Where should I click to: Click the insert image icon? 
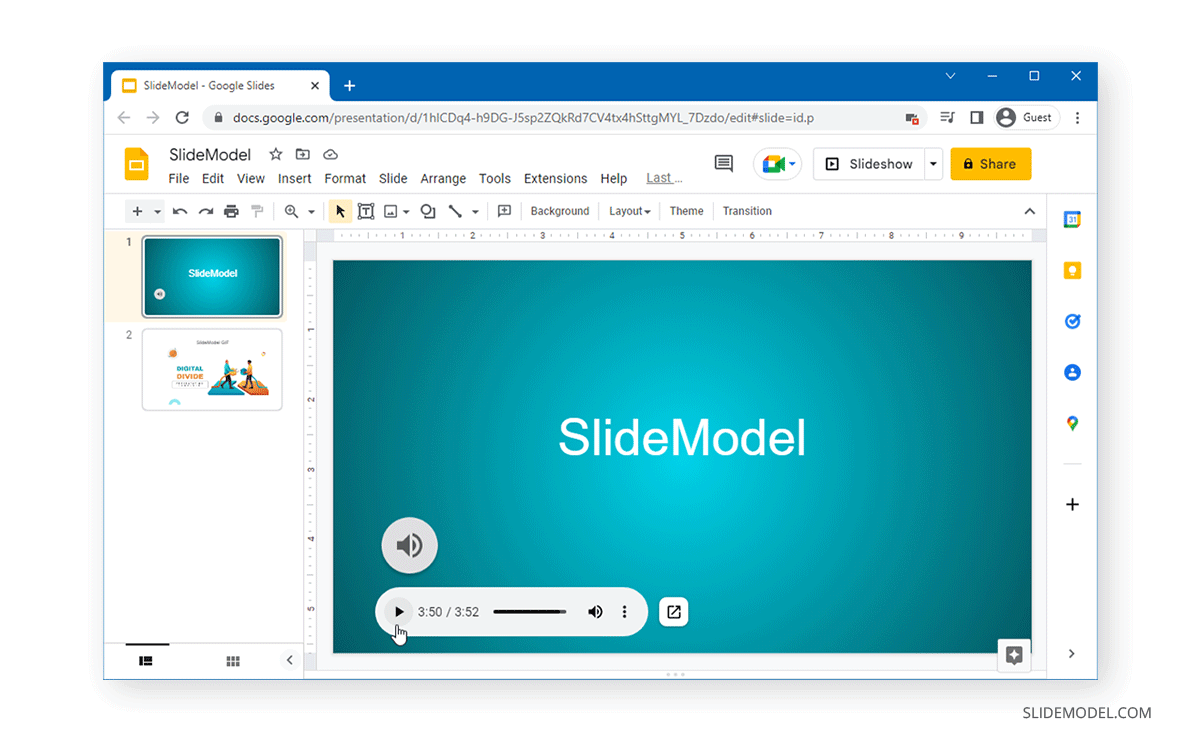(x=391, y=211)
